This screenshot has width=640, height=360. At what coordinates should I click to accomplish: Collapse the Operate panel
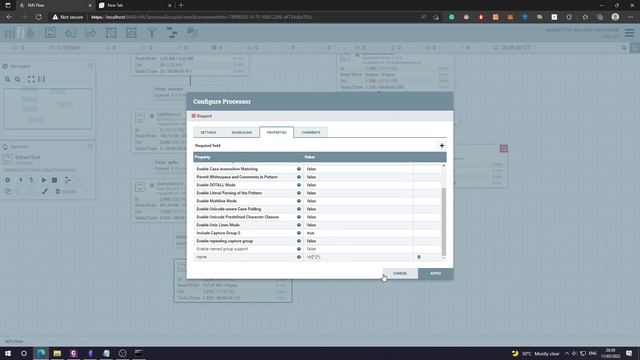90,146
